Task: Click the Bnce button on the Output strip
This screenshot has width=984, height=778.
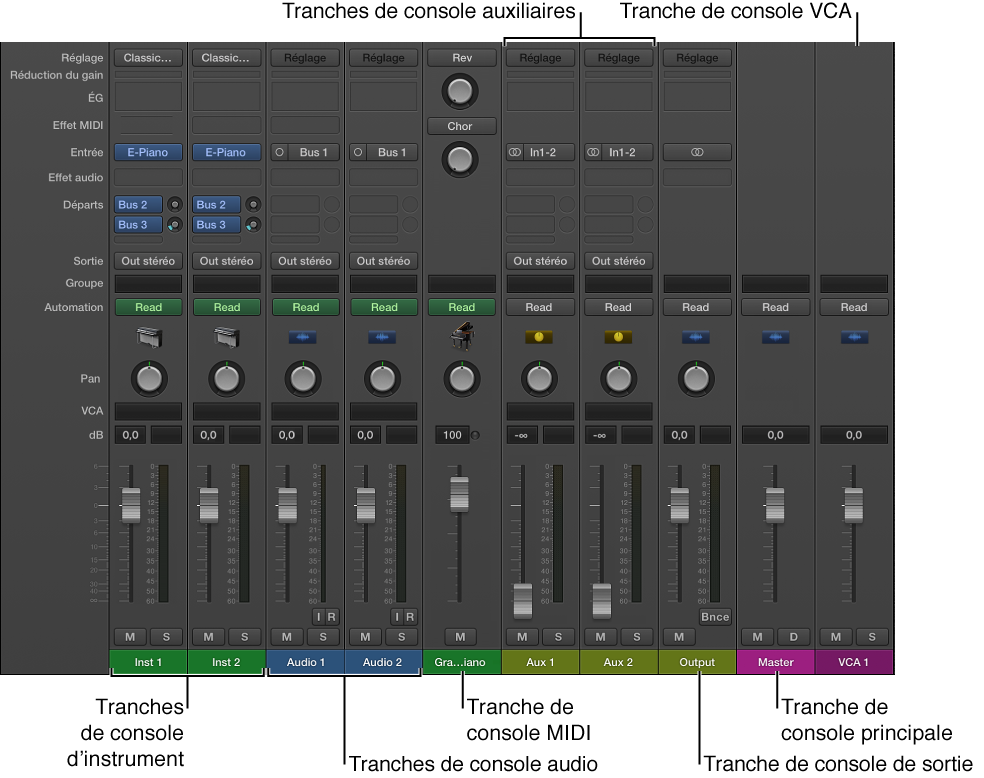Action: click(x=714, y=617)
